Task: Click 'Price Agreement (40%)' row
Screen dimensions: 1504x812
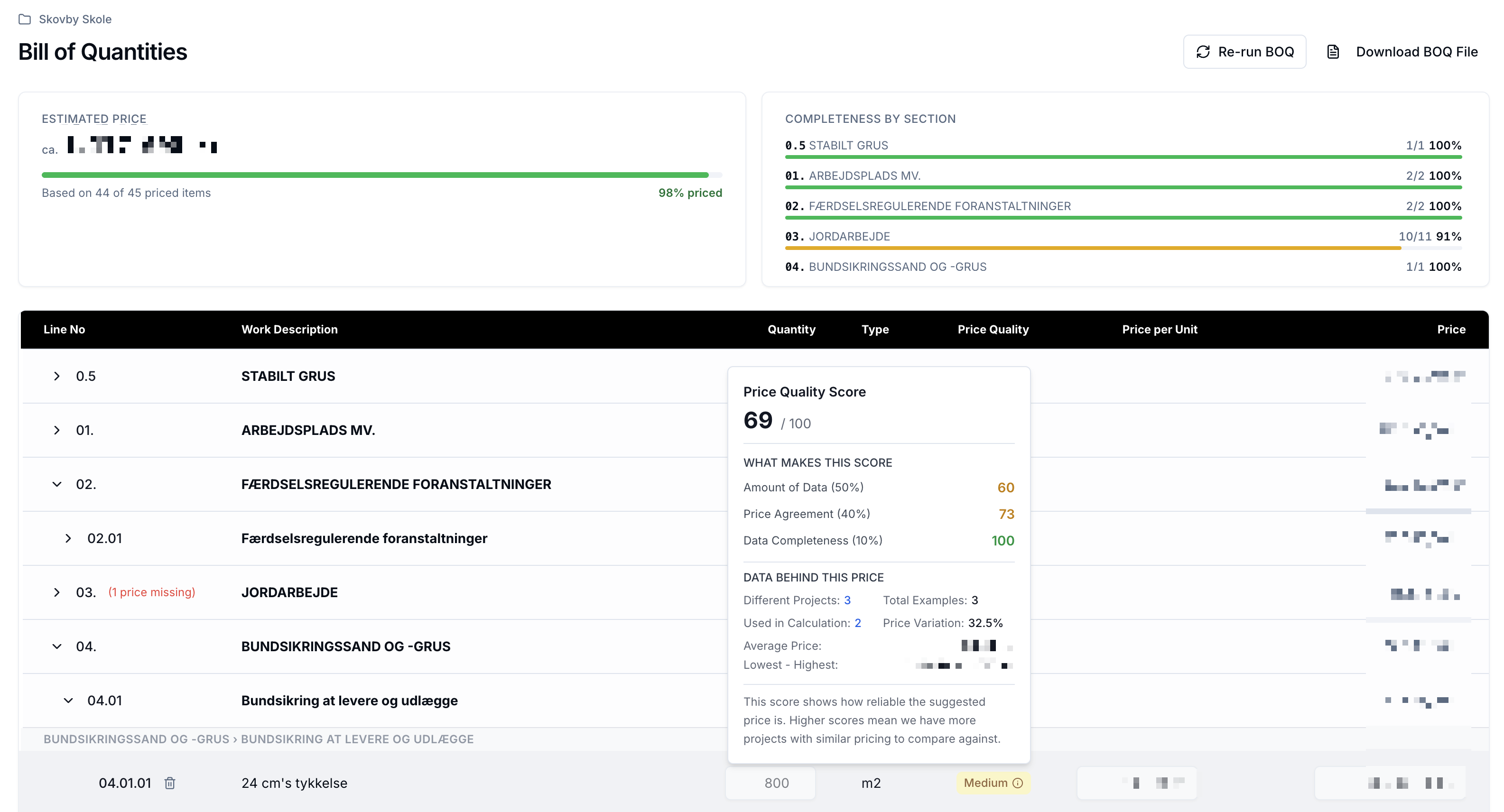Action: click(x=879, y=514)
